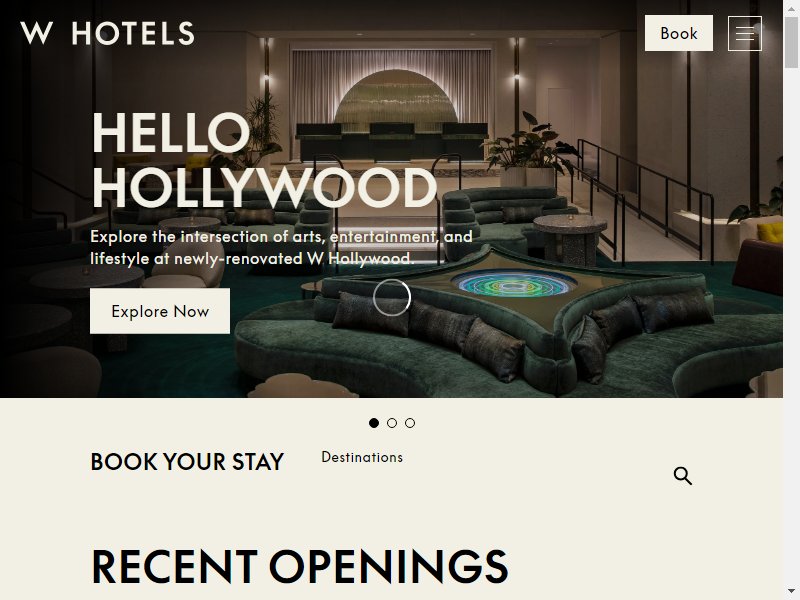This screenshot has width=800, height=600.
Task: Click the Book button in header
Action: tap(679, 33)
